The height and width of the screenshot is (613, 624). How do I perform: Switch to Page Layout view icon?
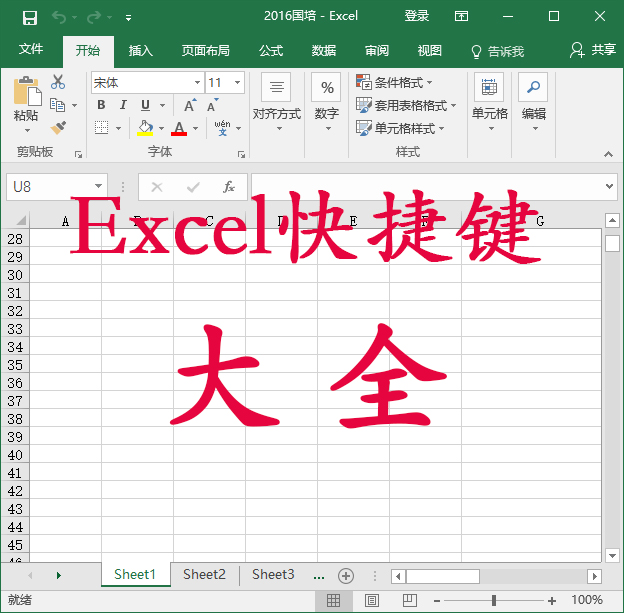tap(371, 600)
